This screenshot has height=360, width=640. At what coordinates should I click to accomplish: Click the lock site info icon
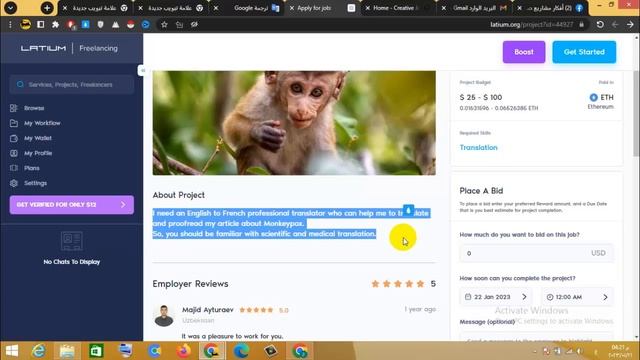[582, 24]
